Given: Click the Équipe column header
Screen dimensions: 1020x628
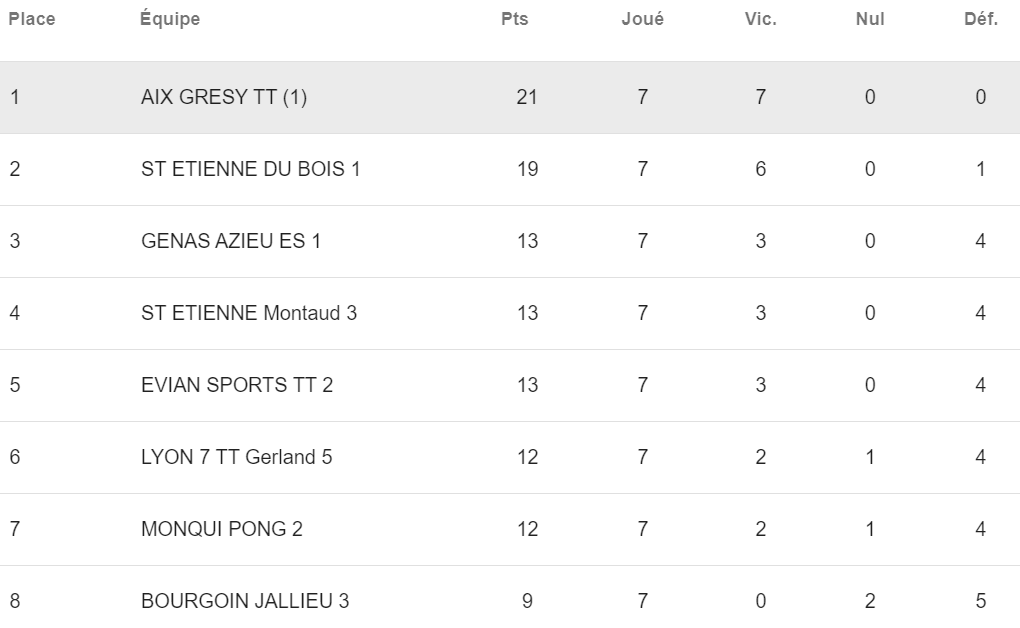Looking at the screenshot, I should coord(170,19).
